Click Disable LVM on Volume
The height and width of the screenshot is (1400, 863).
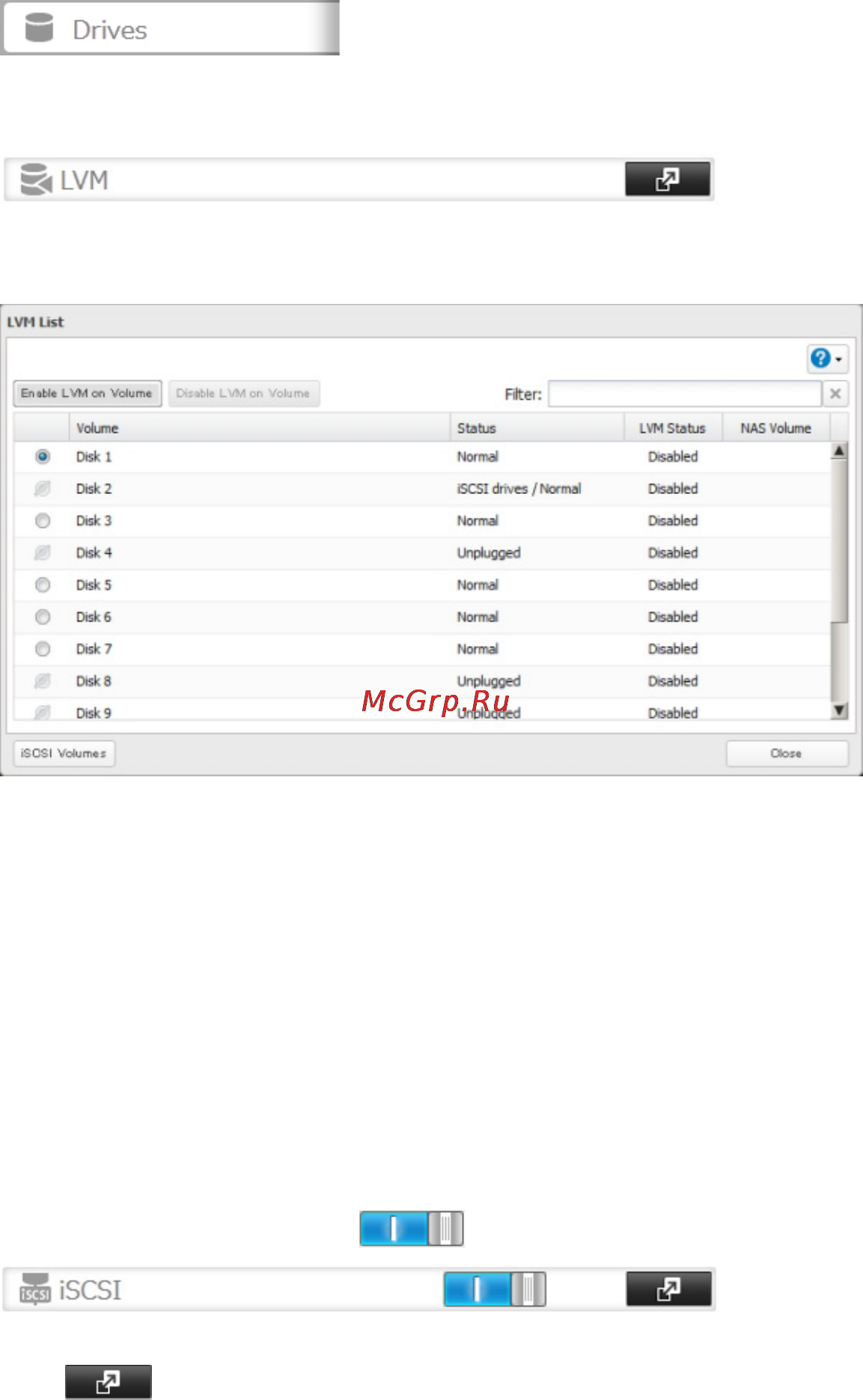243,393
